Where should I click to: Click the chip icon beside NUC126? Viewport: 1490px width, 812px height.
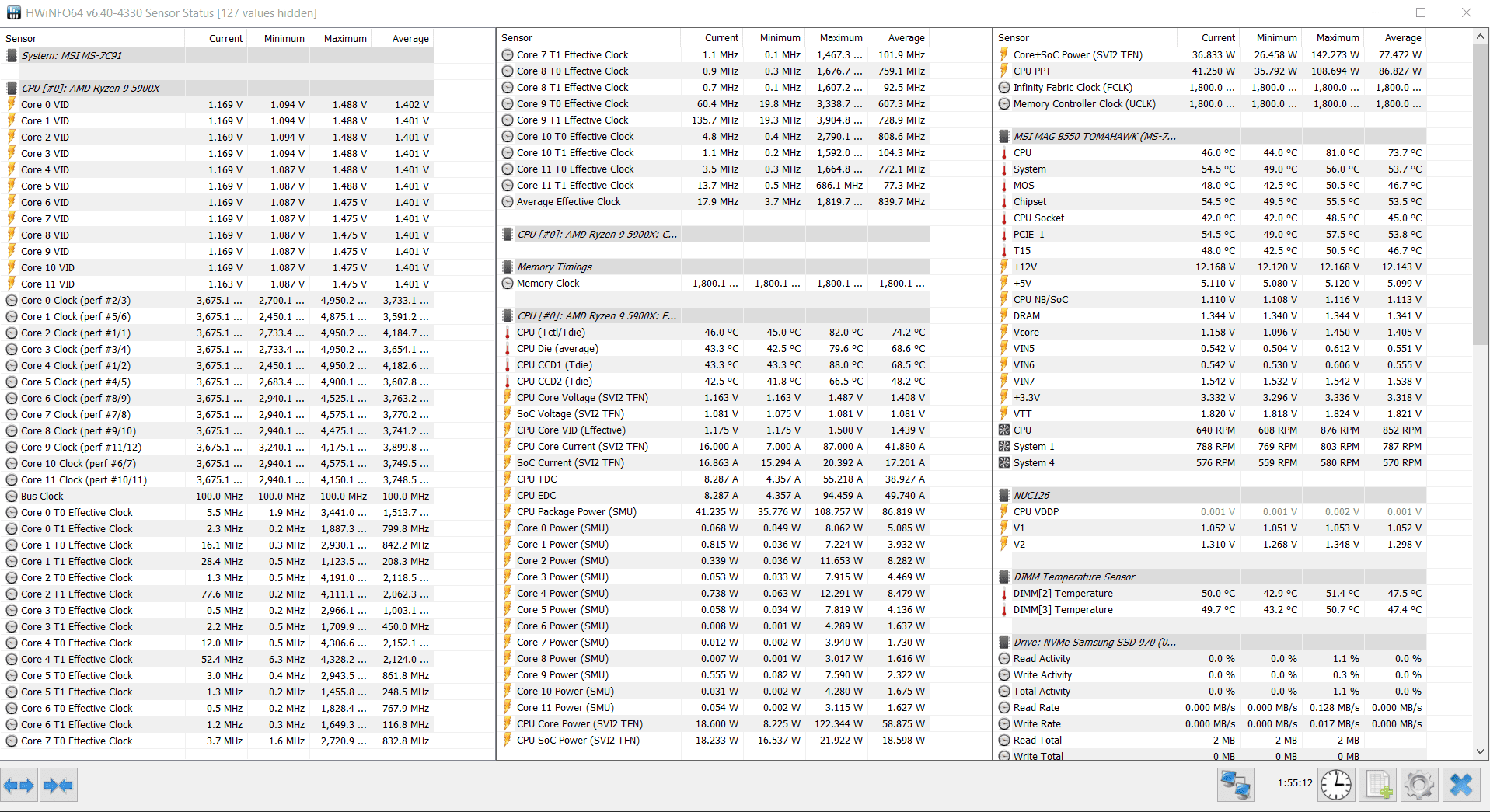[x=1004, y=495]
